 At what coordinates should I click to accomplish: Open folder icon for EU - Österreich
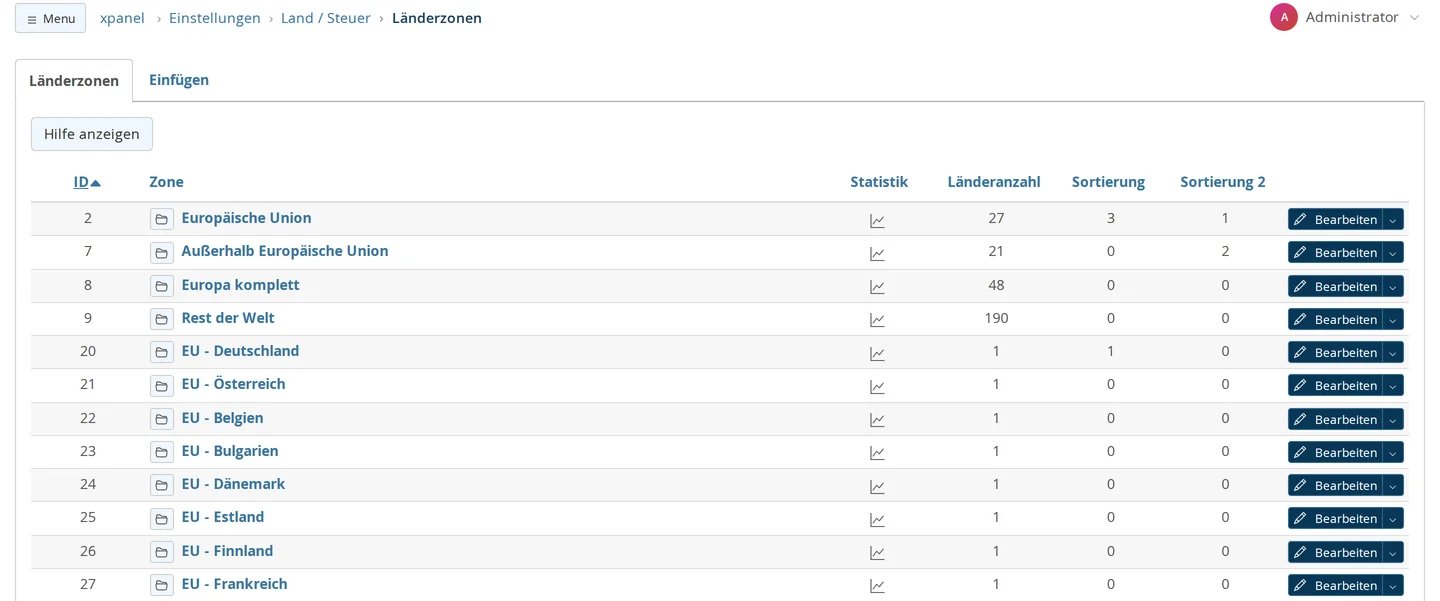point(162,385)
